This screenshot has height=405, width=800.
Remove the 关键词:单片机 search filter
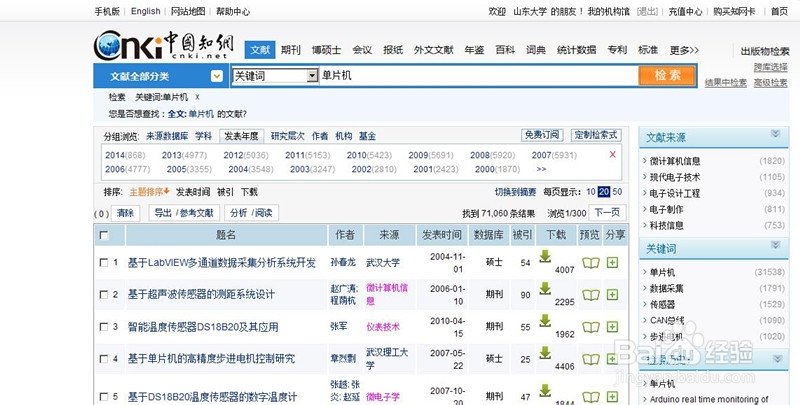tap(197, 97)
